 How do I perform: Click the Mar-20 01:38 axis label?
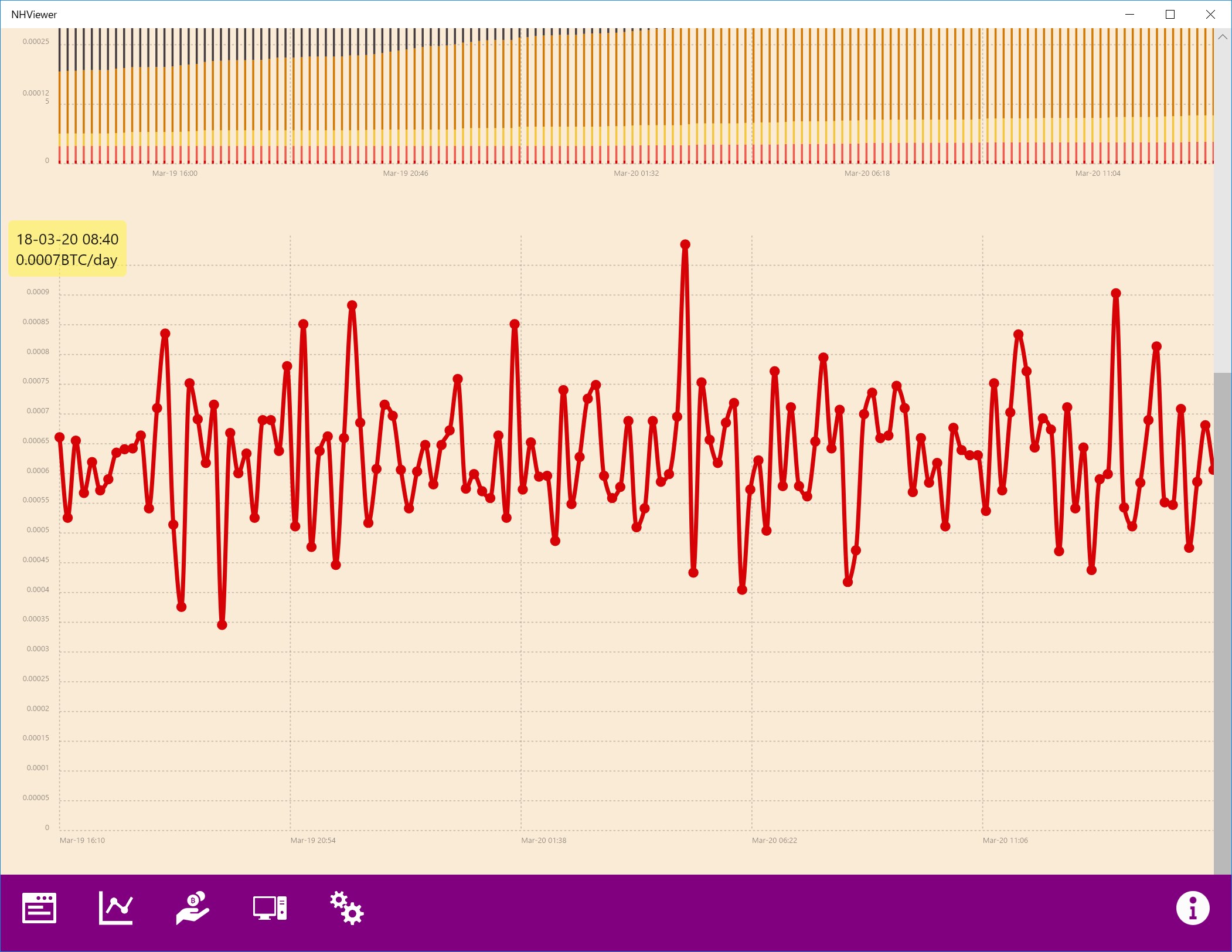pos(543,840)
